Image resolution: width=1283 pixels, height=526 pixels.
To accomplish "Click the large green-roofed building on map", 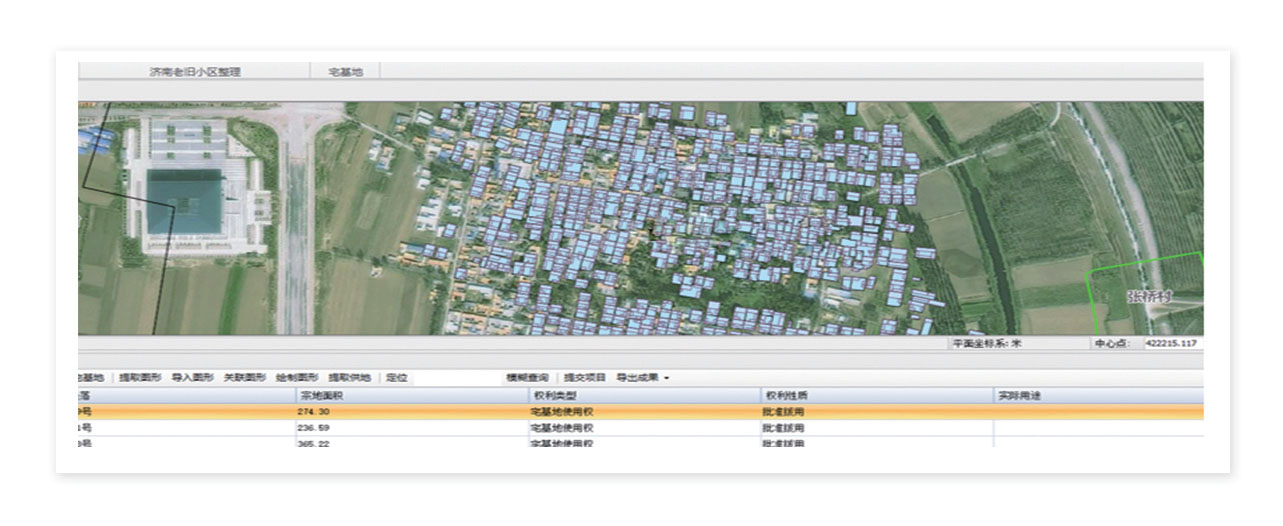I will pyautogui.click(x=186, y=201).
